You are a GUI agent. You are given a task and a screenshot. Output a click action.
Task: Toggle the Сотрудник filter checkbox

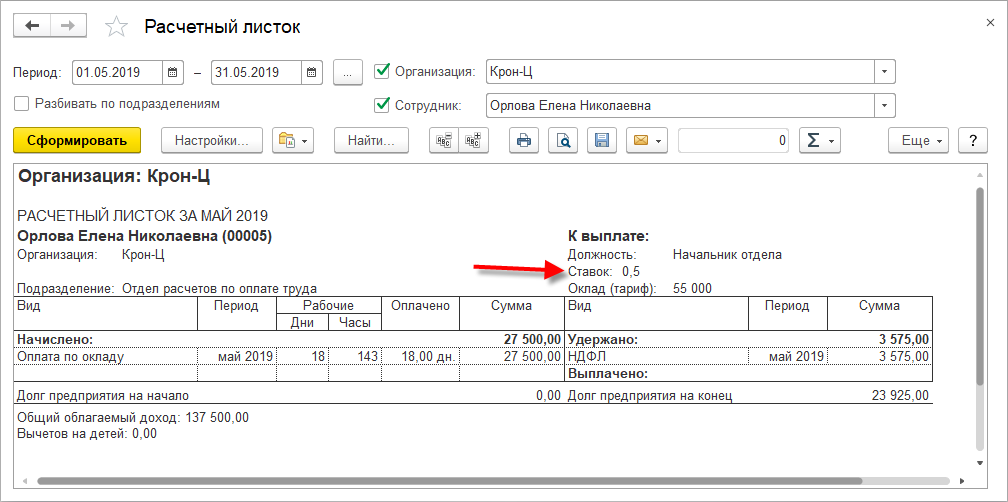(382, 104)
